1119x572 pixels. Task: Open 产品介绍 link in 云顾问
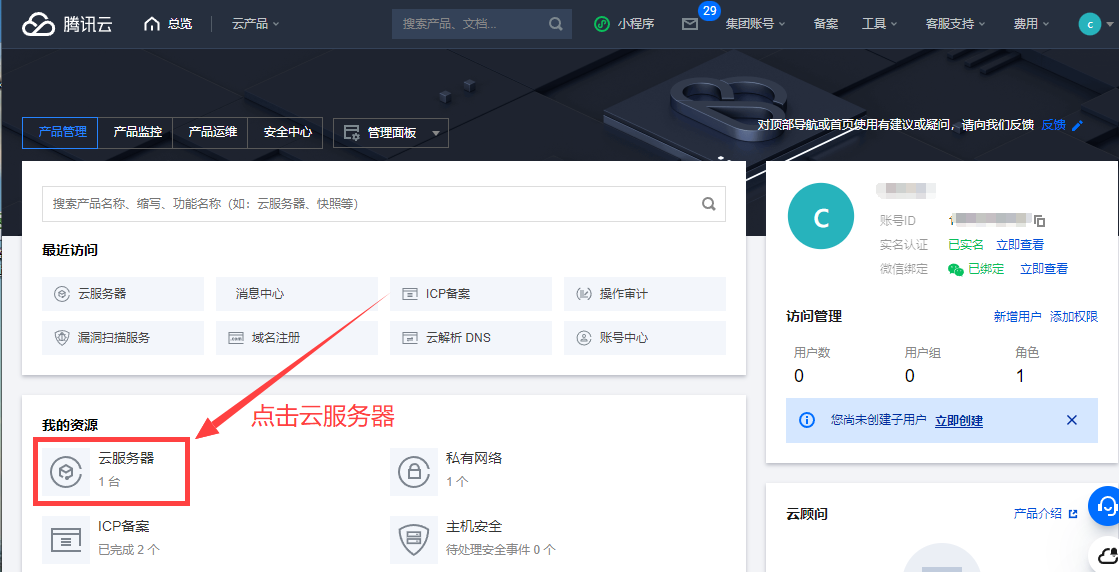point(1045,514)
